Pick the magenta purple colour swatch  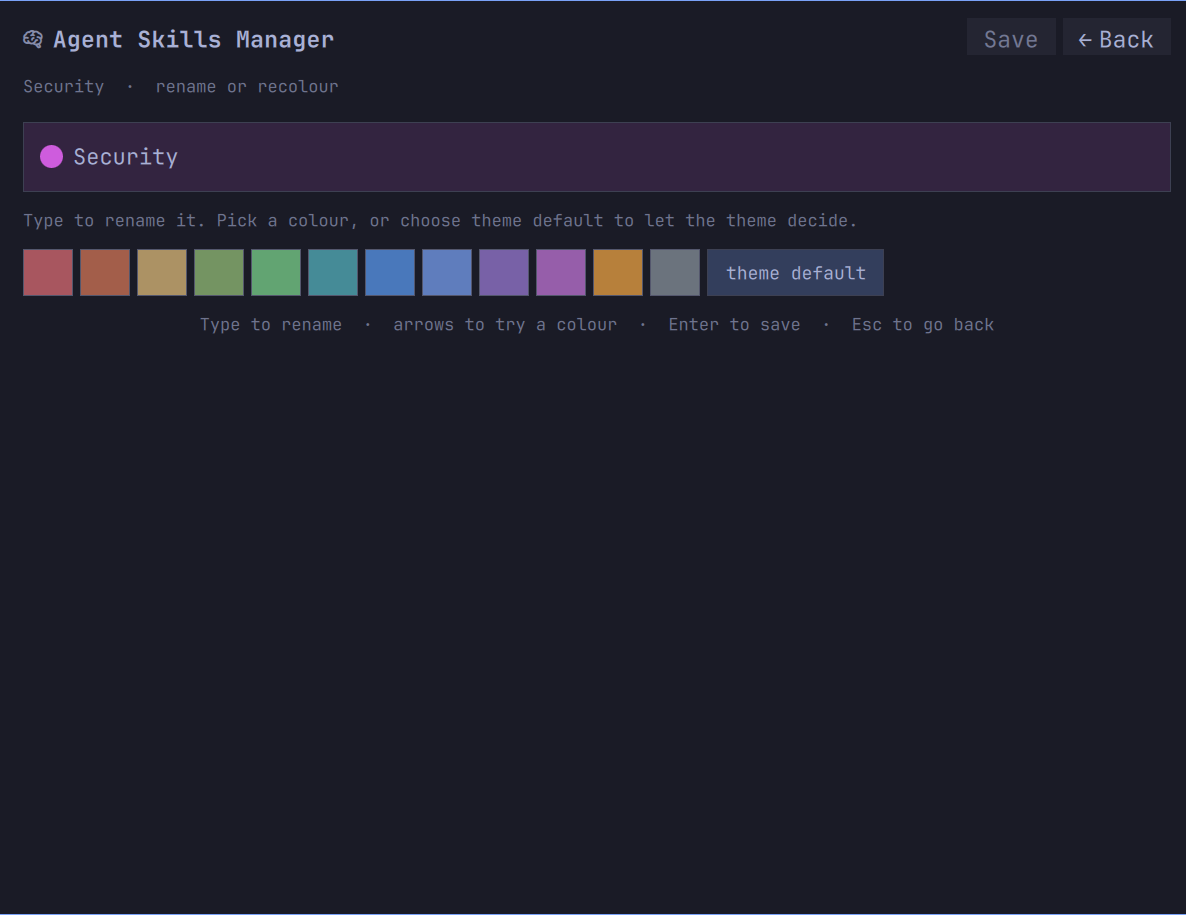click(x=561, y=272)
